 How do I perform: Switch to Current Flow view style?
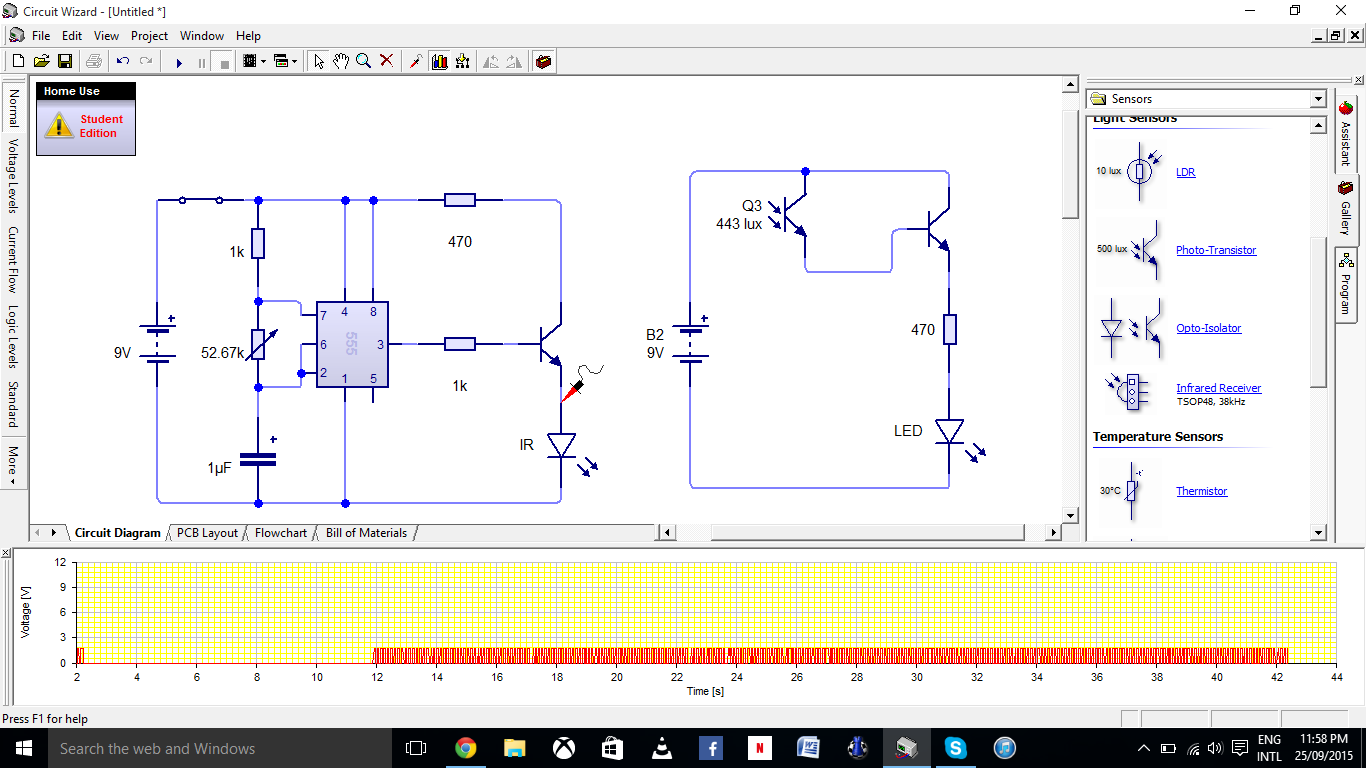pyautogui.click(x=13, y=260)
